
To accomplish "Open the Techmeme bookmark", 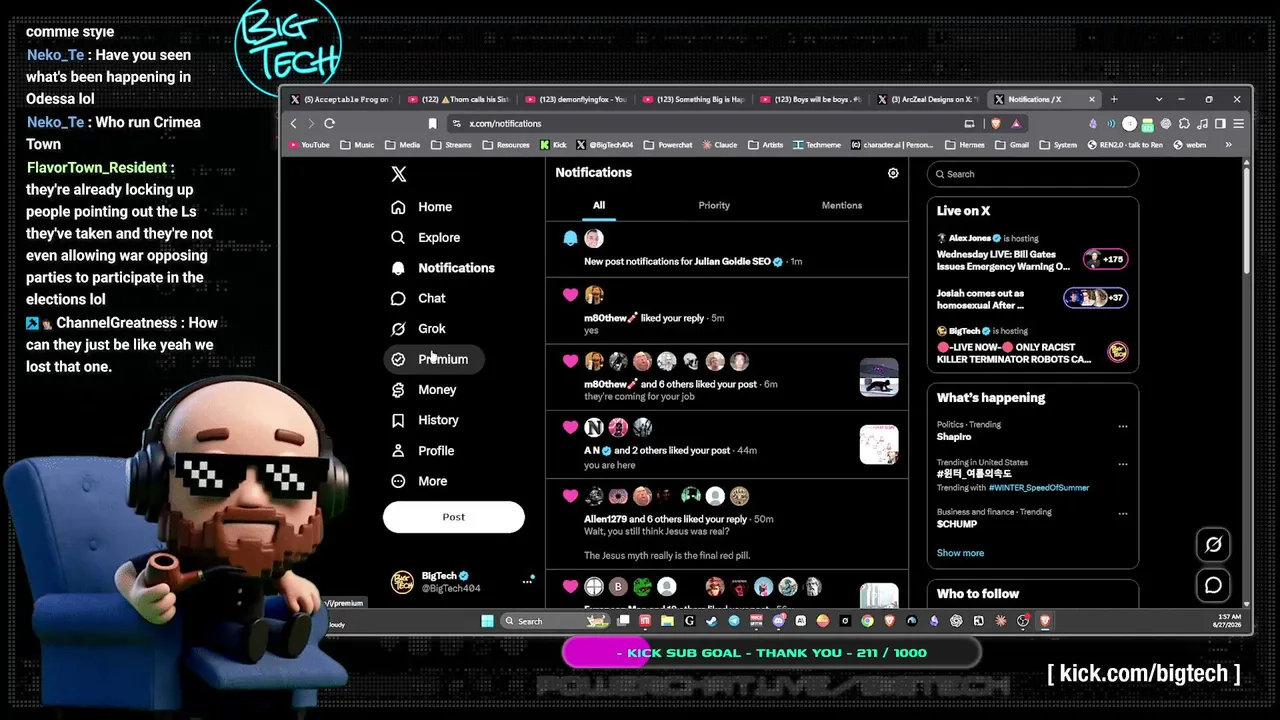I will click(816, 145).
